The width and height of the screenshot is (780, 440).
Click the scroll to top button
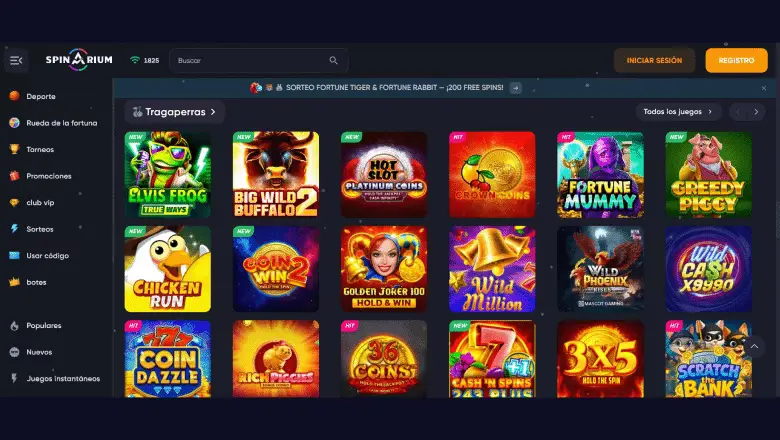click(754, 347)
